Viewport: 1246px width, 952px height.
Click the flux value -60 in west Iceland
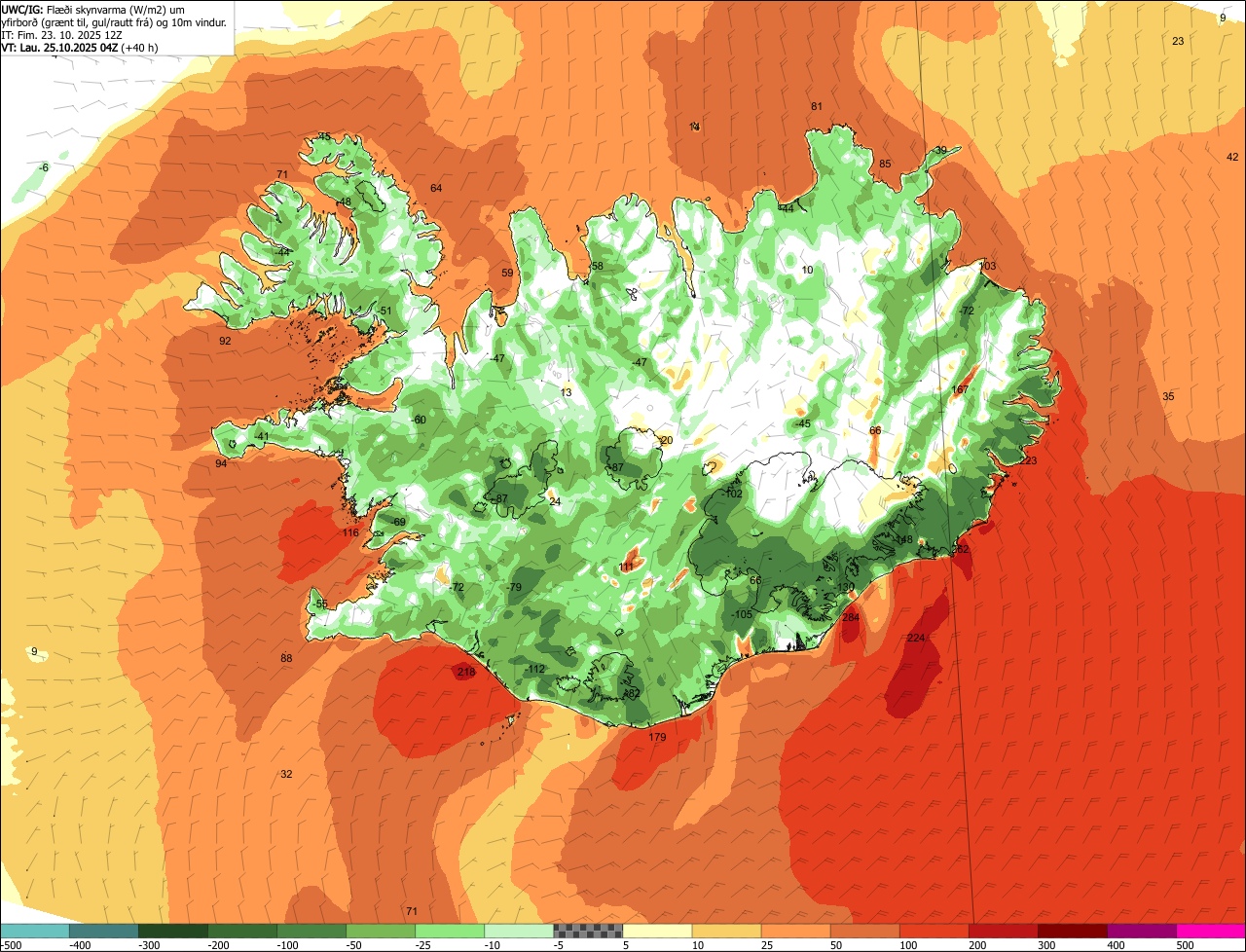click(419, 420)
